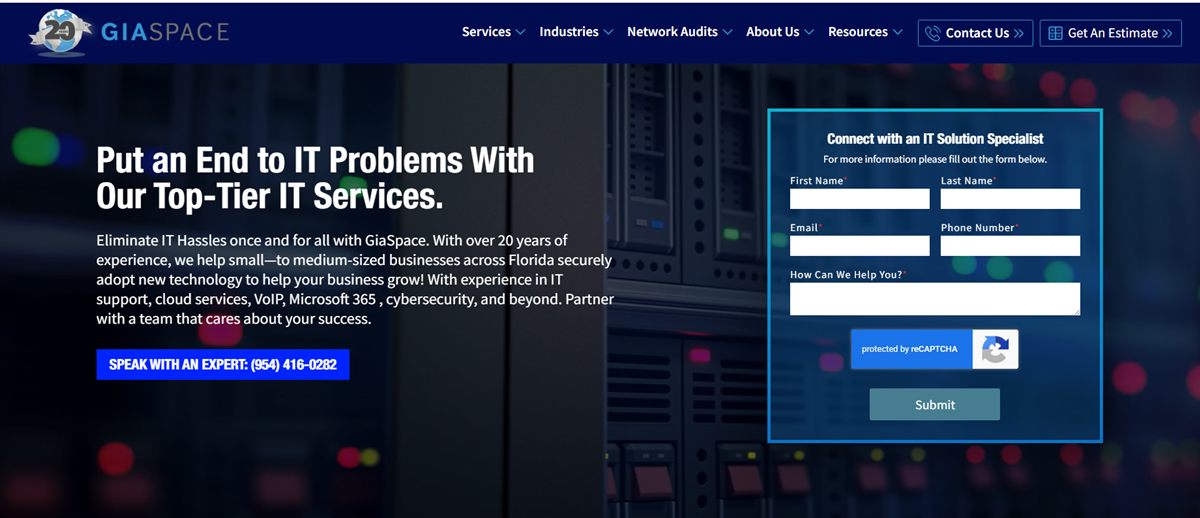Submit the IT specialist contact form
1200x518 pixels.
(935, 404)
